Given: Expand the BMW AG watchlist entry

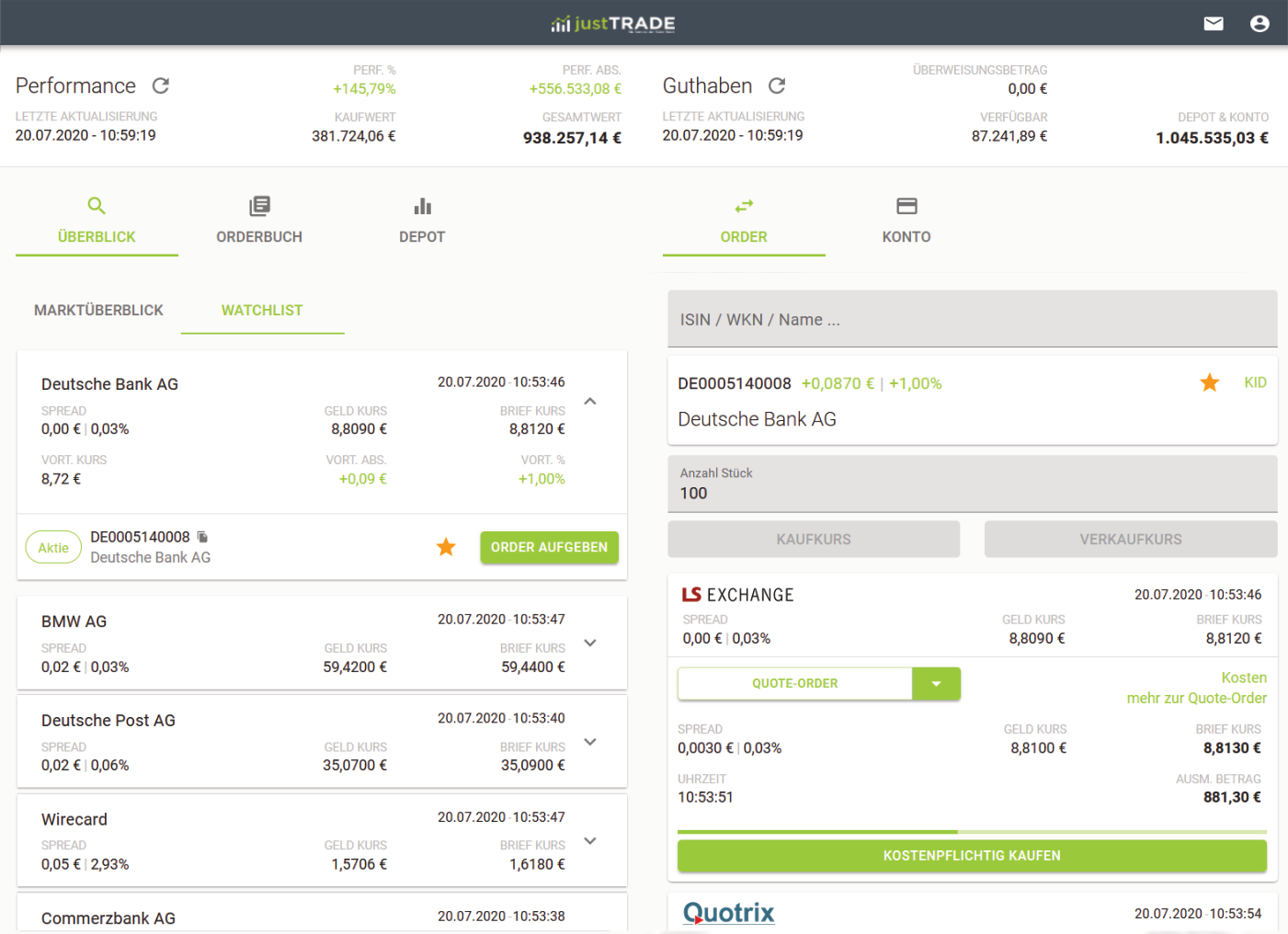Looking at the screenshot, I should 590,643.
